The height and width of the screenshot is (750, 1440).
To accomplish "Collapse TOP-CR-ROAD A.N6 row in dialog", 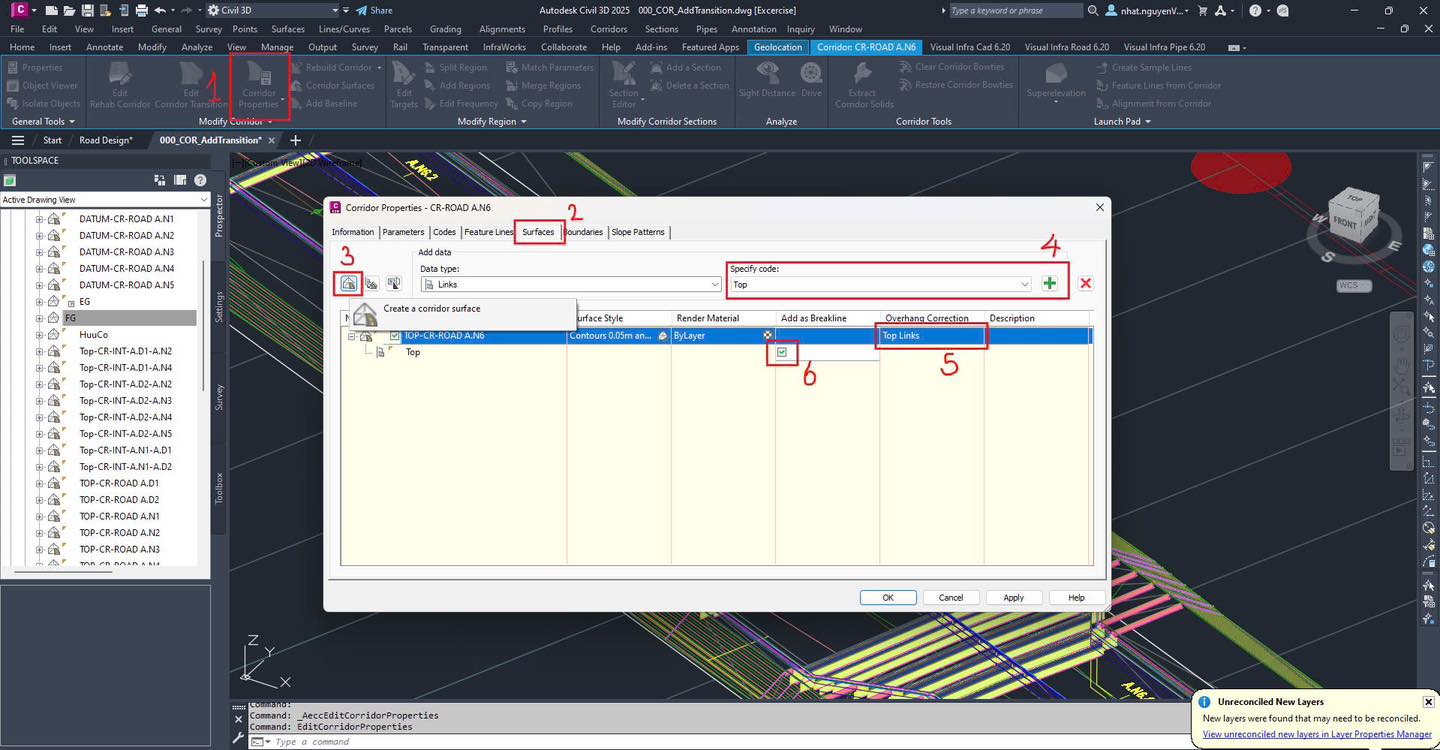I will coord(352,336).
